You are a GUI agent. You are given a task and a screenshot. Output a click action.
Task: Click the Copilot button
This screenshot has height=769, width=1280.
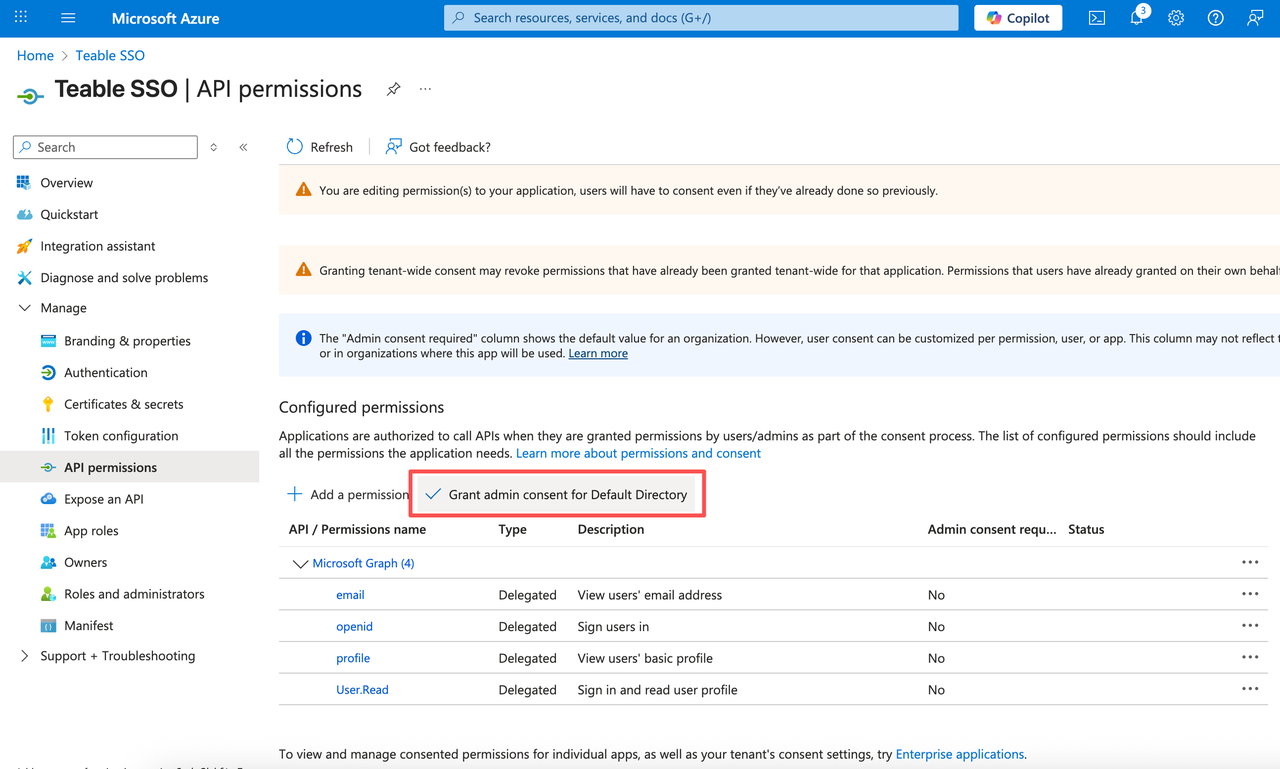point(1018,18)
